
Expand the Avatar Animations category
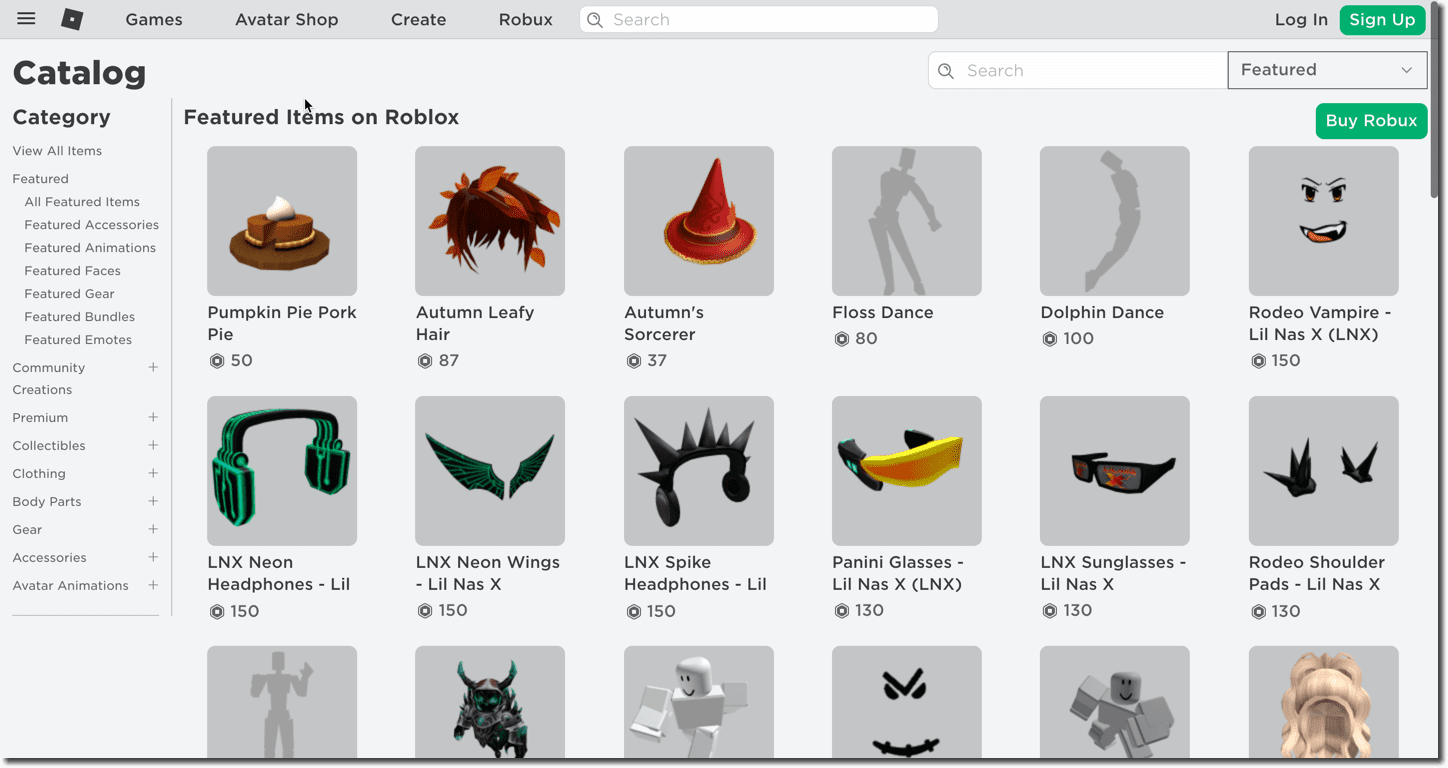[153, 585]
